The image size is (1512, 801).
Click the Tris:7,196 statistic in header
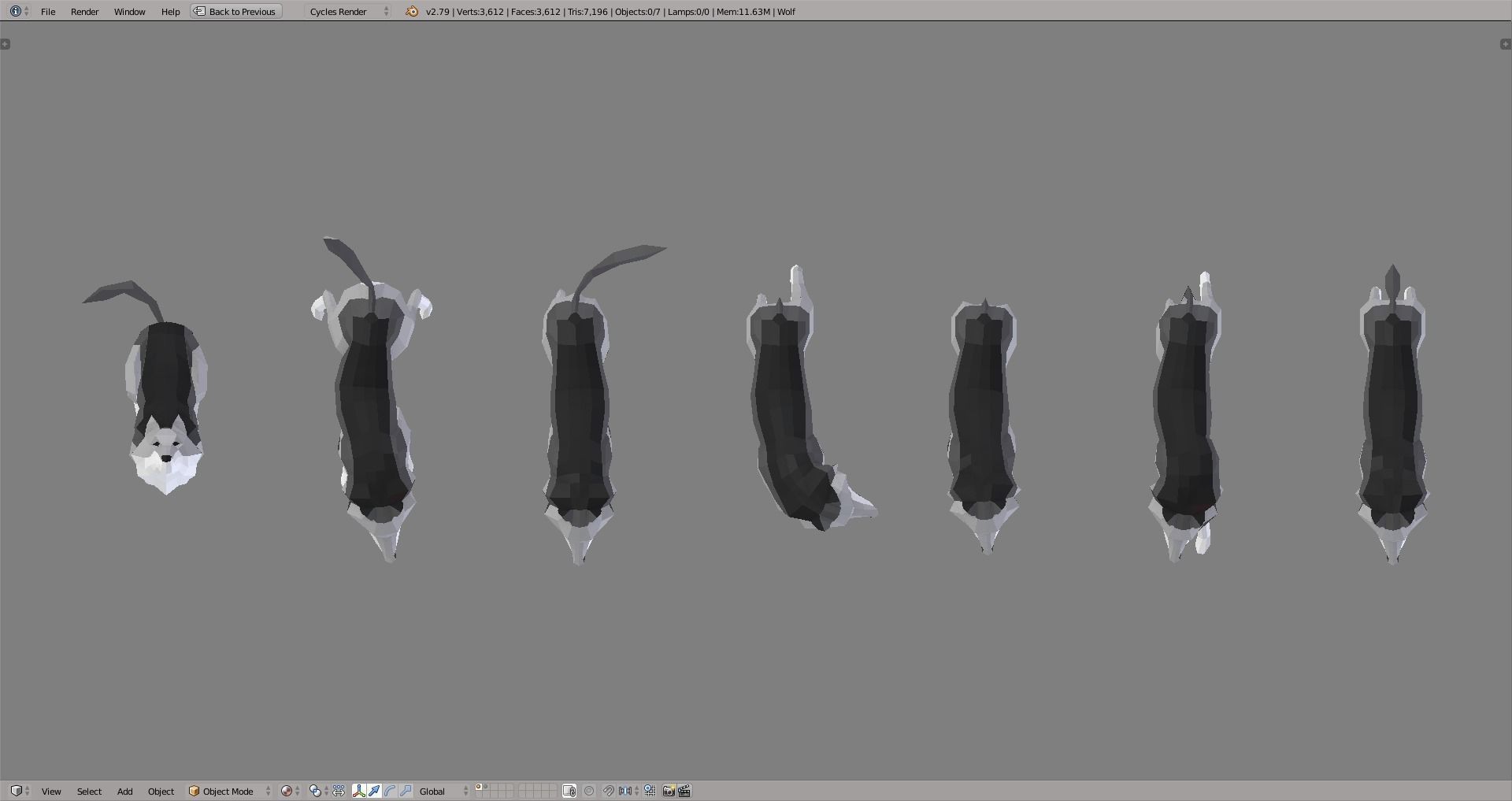[x=587, y=11]
